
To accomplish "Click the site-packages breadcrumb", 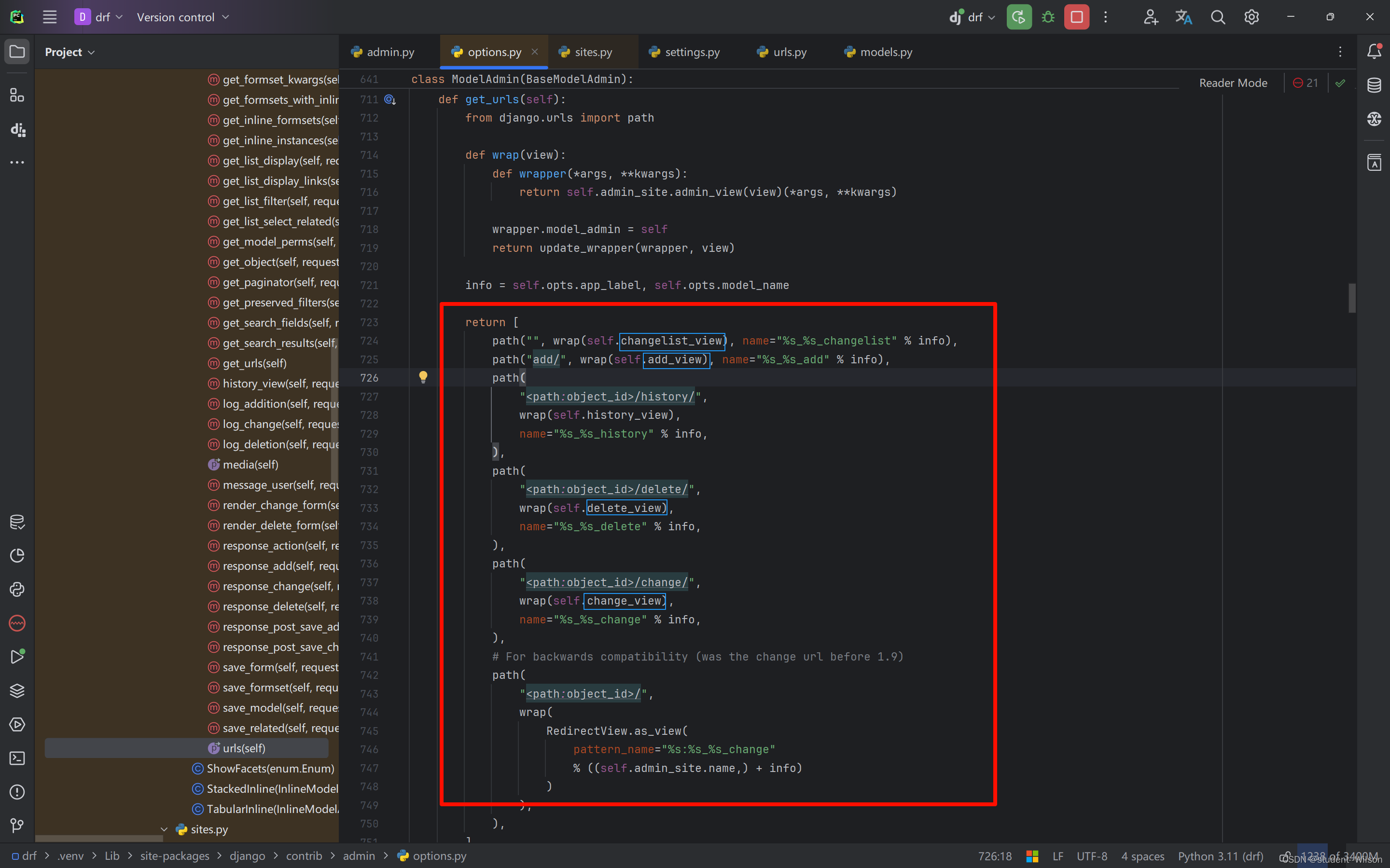I will [x=175, y=856].
